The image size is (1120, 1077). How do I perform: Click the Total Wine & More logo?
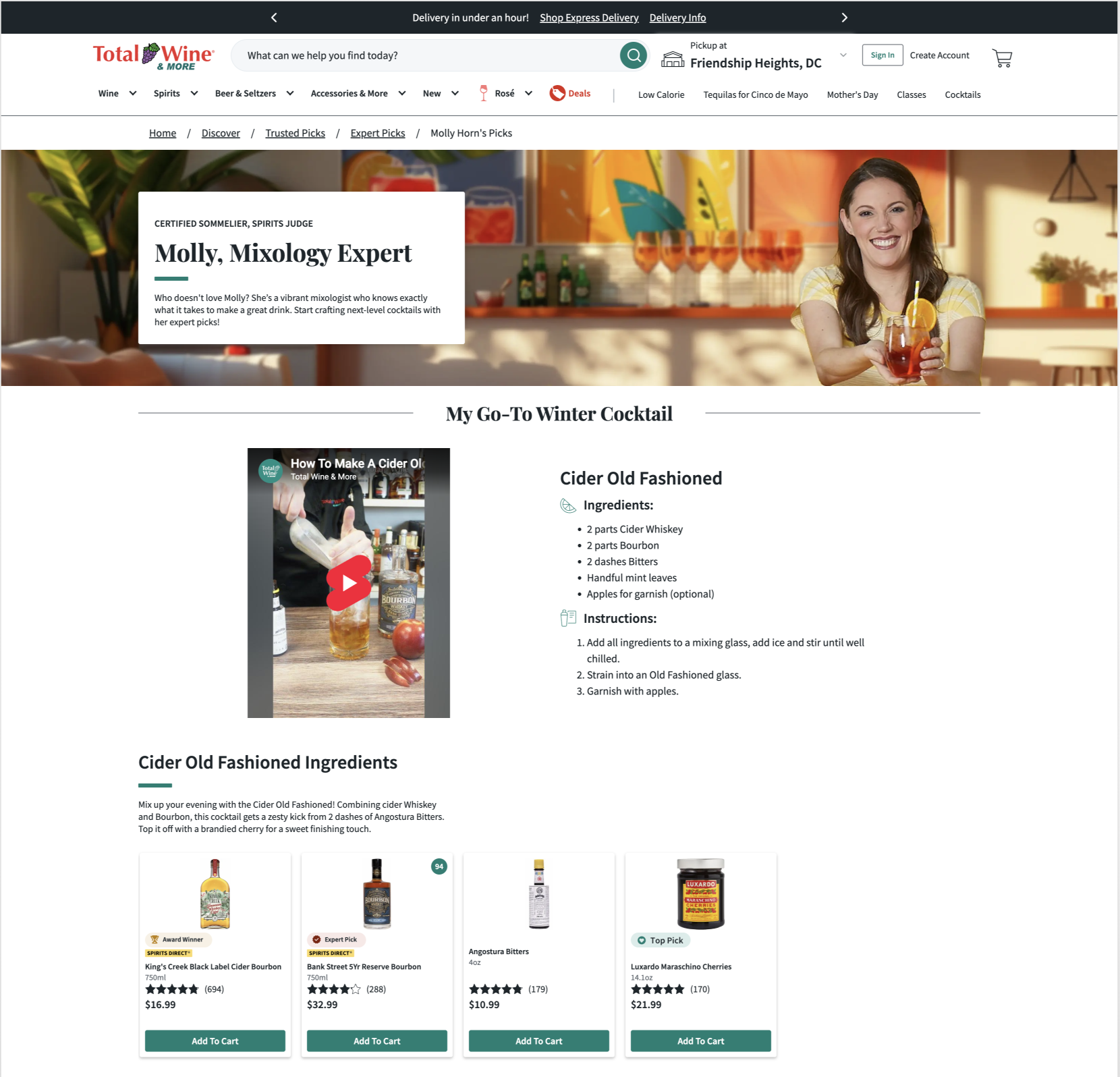click(x=154, y=57)
